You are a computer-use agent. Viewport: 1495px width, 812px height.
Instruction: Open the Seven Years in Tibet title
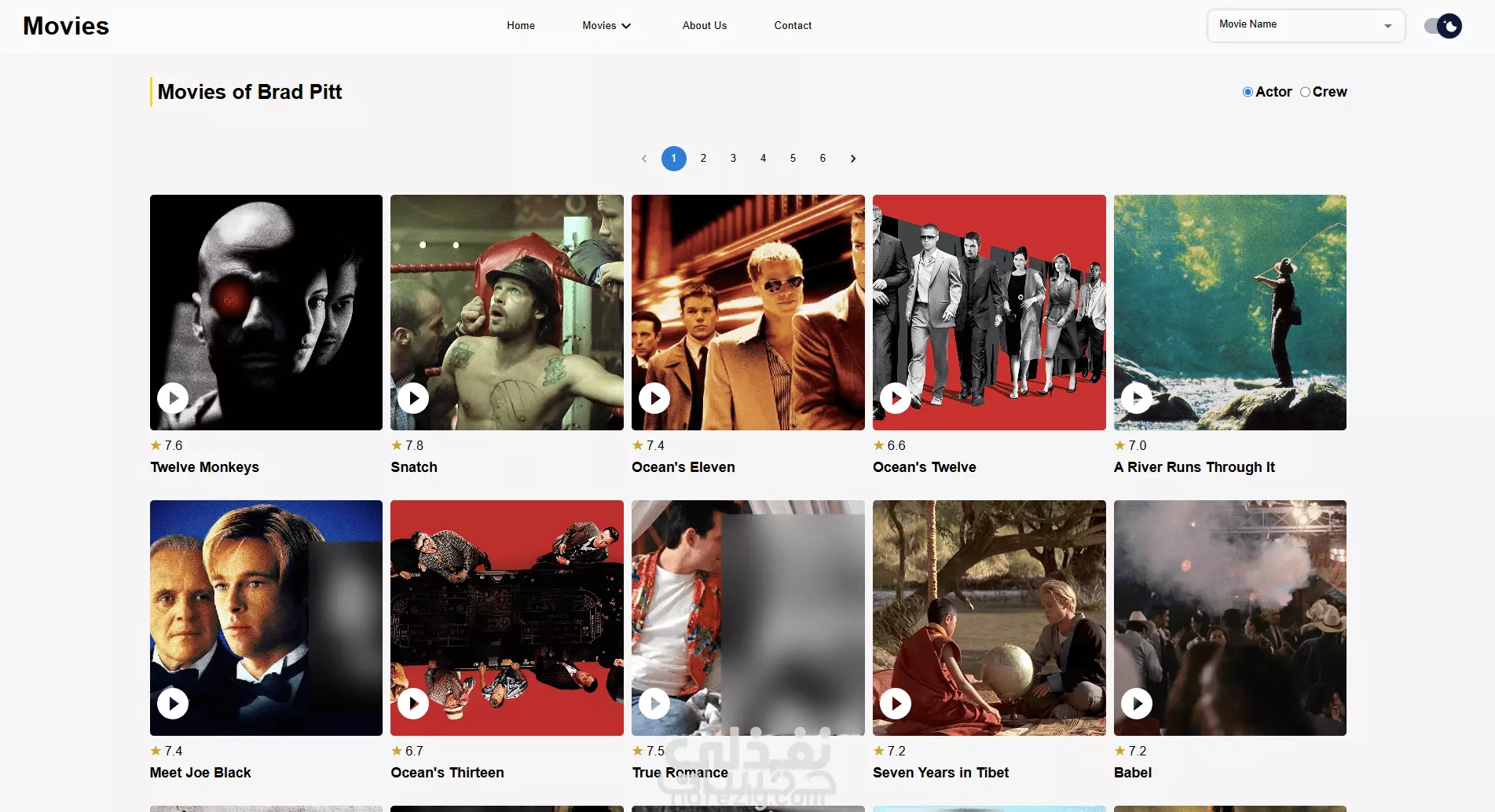940,773
